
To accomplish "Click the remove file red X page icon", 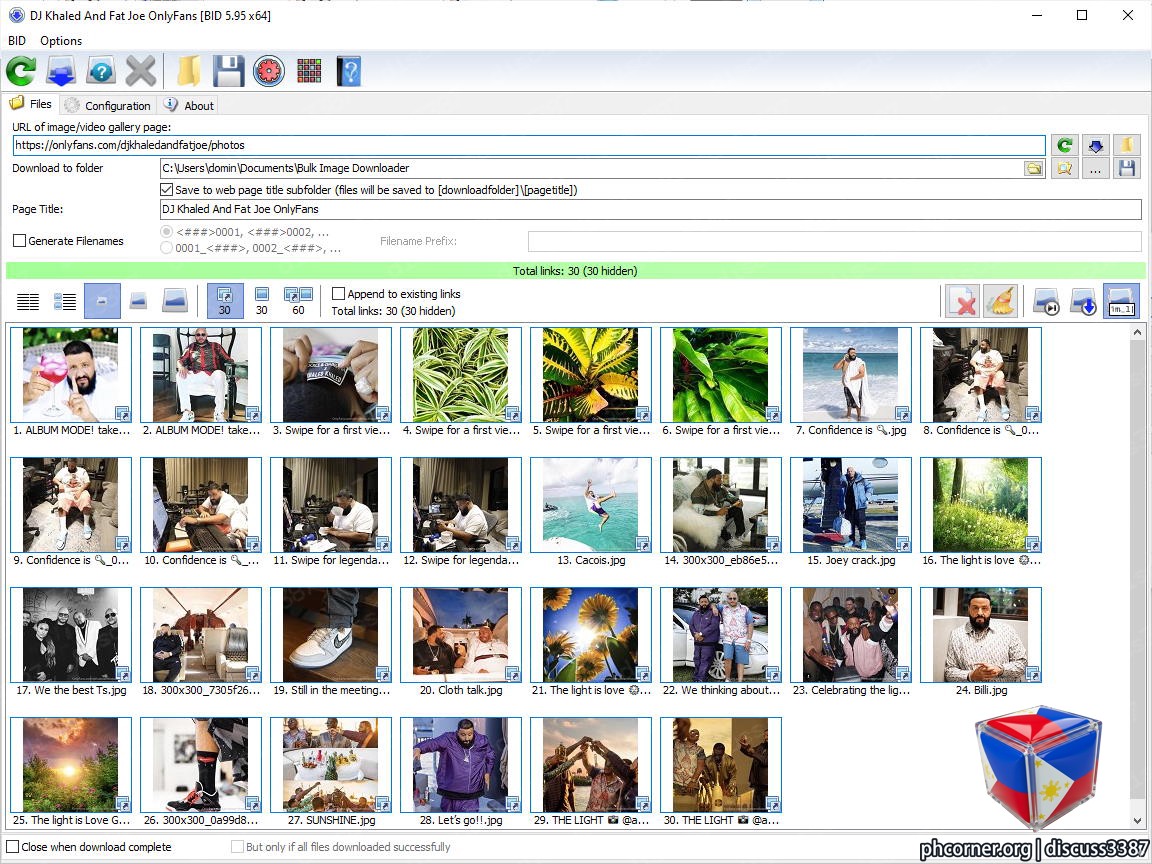I will pos(962,301).
